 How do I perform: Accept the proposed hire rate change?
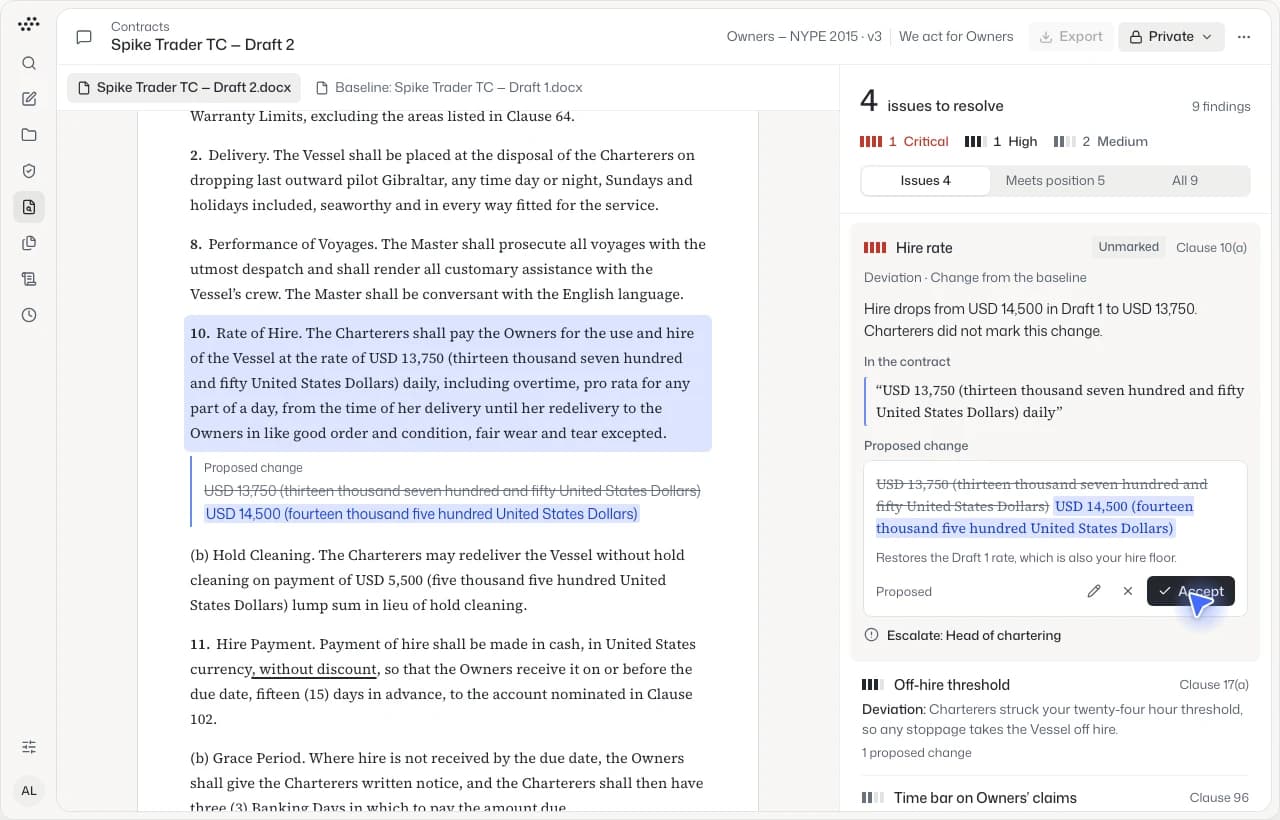(1191, 591)
